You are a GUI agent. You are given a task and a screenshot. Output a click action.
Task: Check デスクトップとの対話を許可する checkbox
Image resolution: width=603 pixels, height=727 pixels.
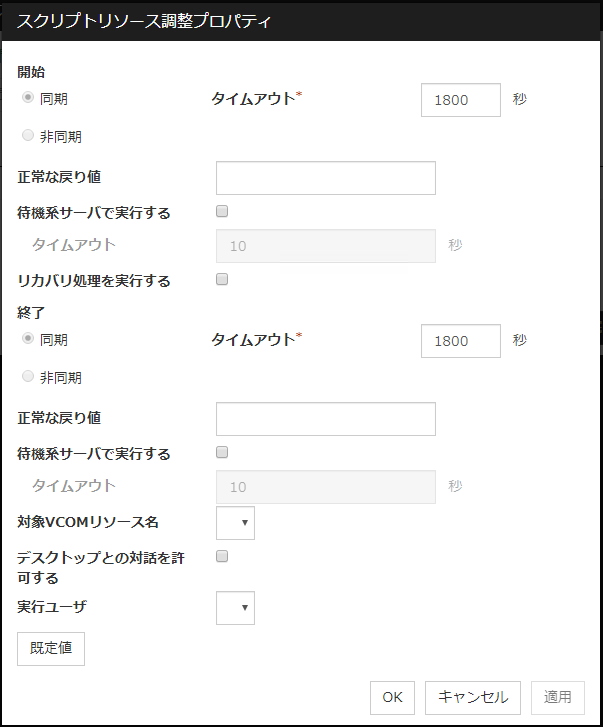coord(222,556)
